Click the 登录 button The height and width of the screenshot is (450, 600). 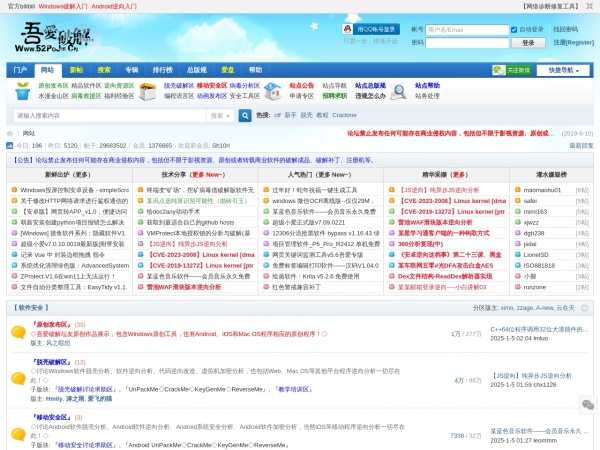click(x=527, y=43)
